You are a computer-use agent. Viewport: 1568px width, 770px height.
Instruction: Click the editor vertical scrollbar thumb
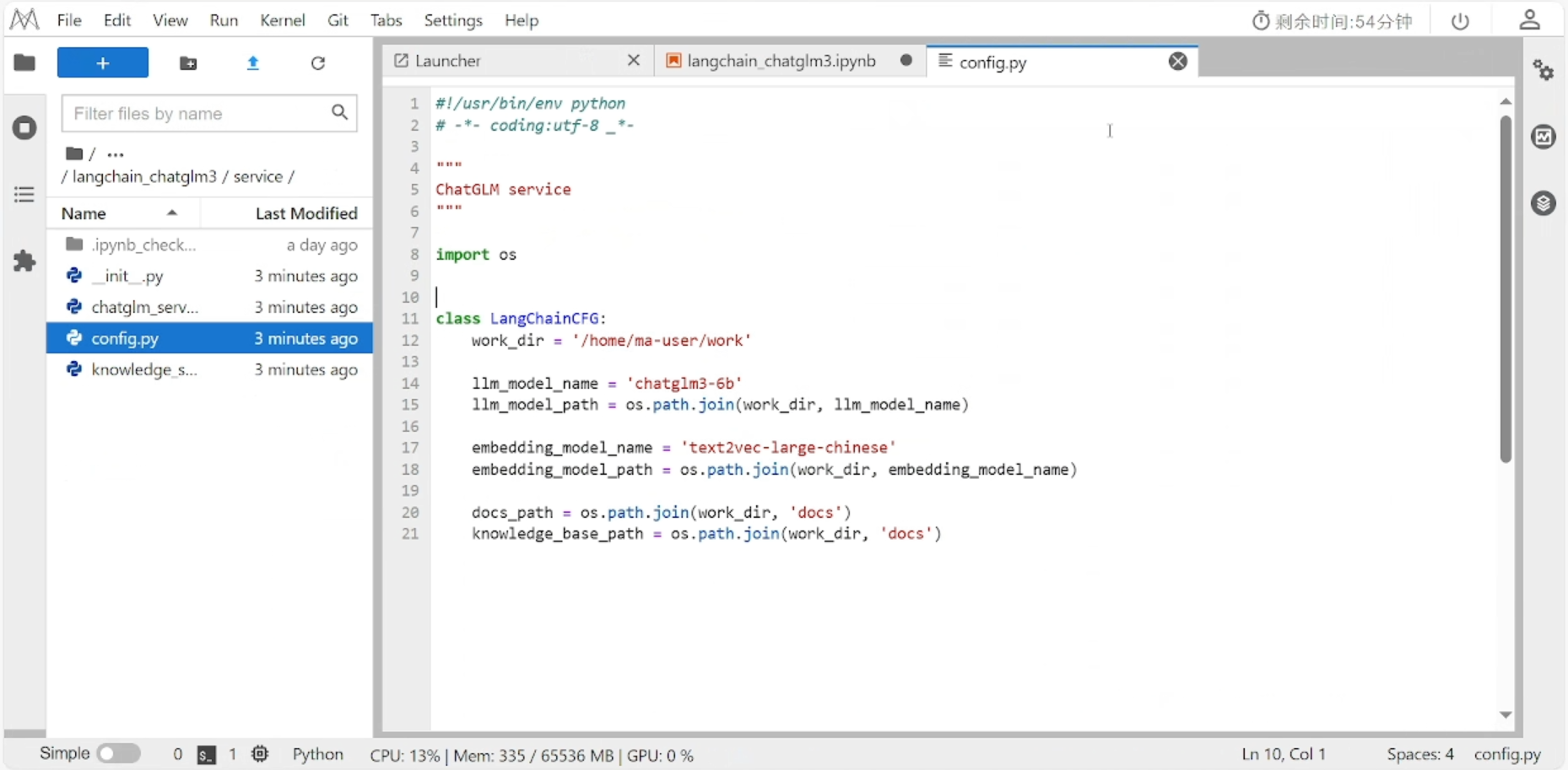1506,288
